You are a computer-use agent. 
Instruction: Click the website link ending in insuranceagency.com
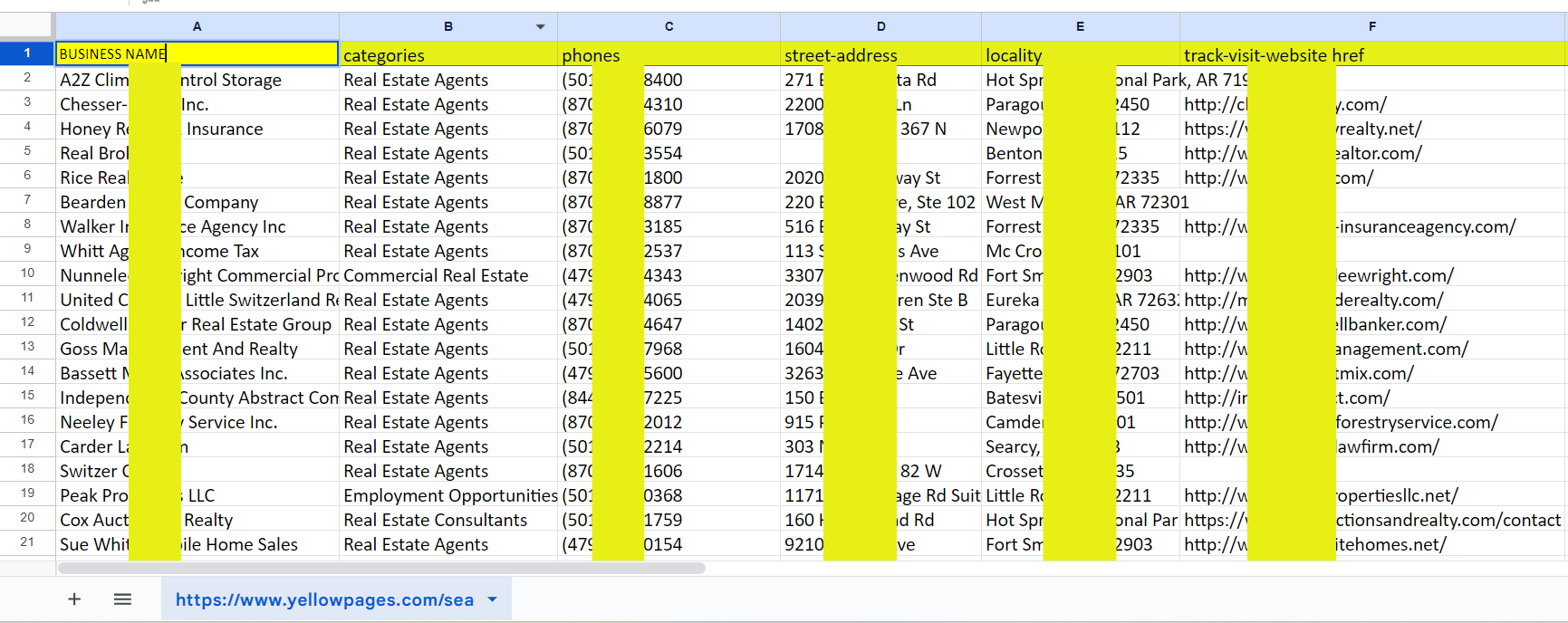pyautogui.click(x=1424, y=226)
